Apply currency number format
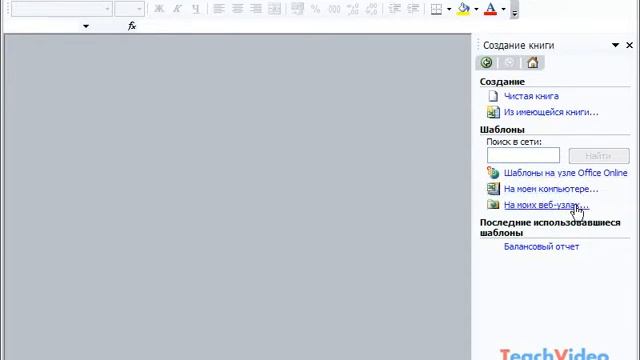 click(298, 9)
